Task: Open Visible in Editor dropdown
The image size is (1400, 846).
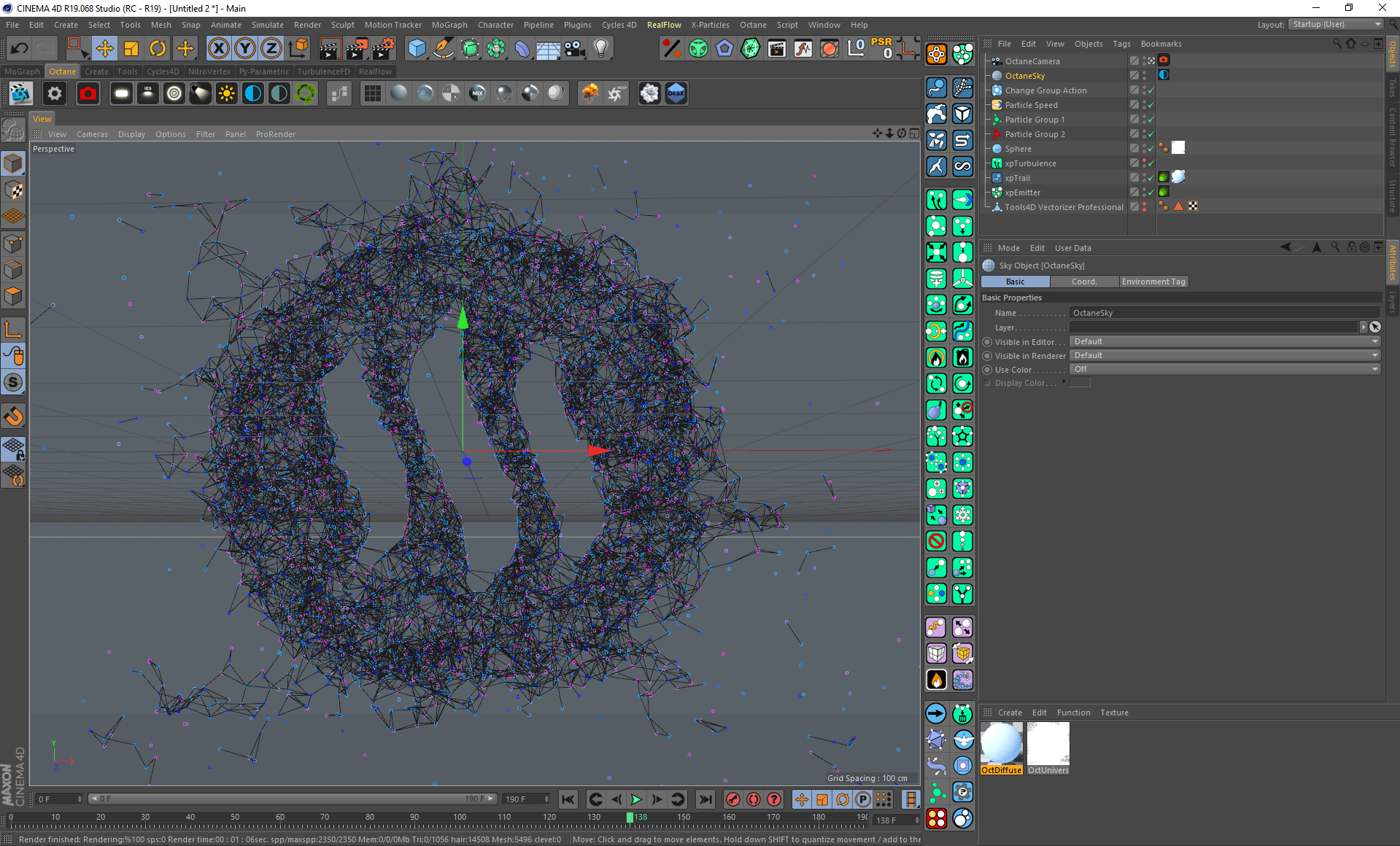Action: (1225, 341)
